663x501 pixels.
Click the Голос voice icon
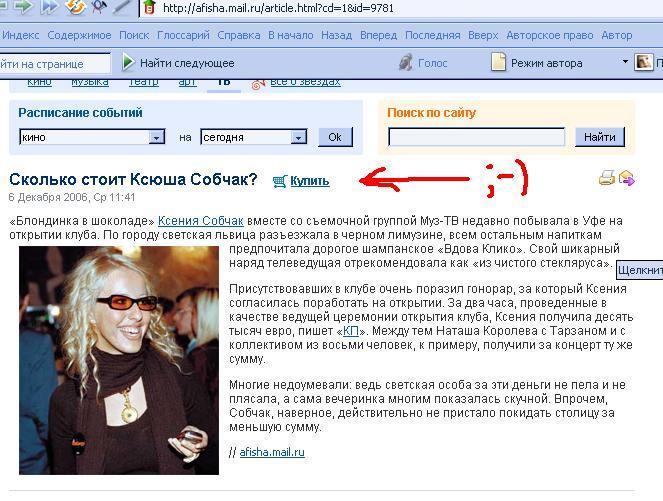coord(406,63)
